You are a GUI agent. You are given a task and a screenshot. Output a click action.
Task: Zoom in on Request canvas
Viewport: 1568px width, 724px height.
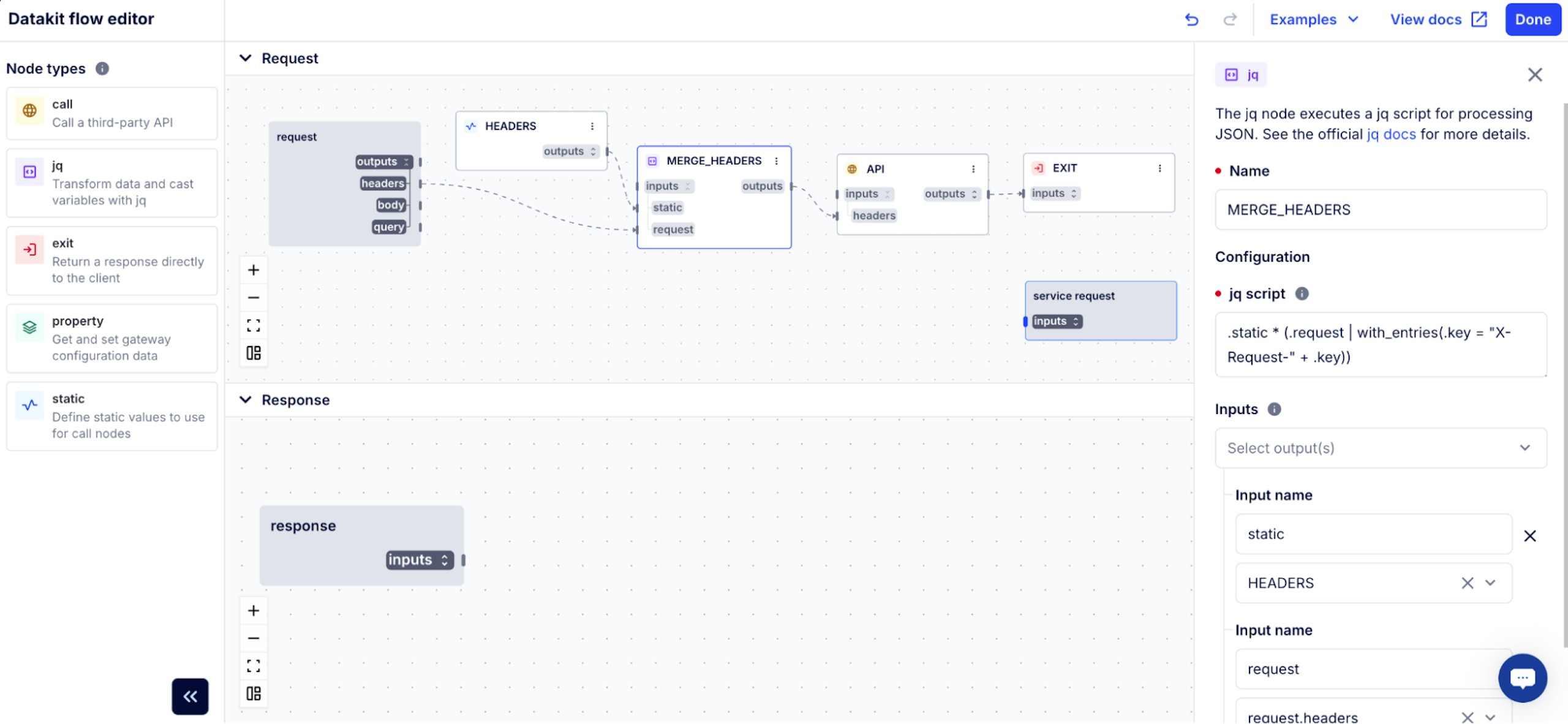(x=254, y=270)
